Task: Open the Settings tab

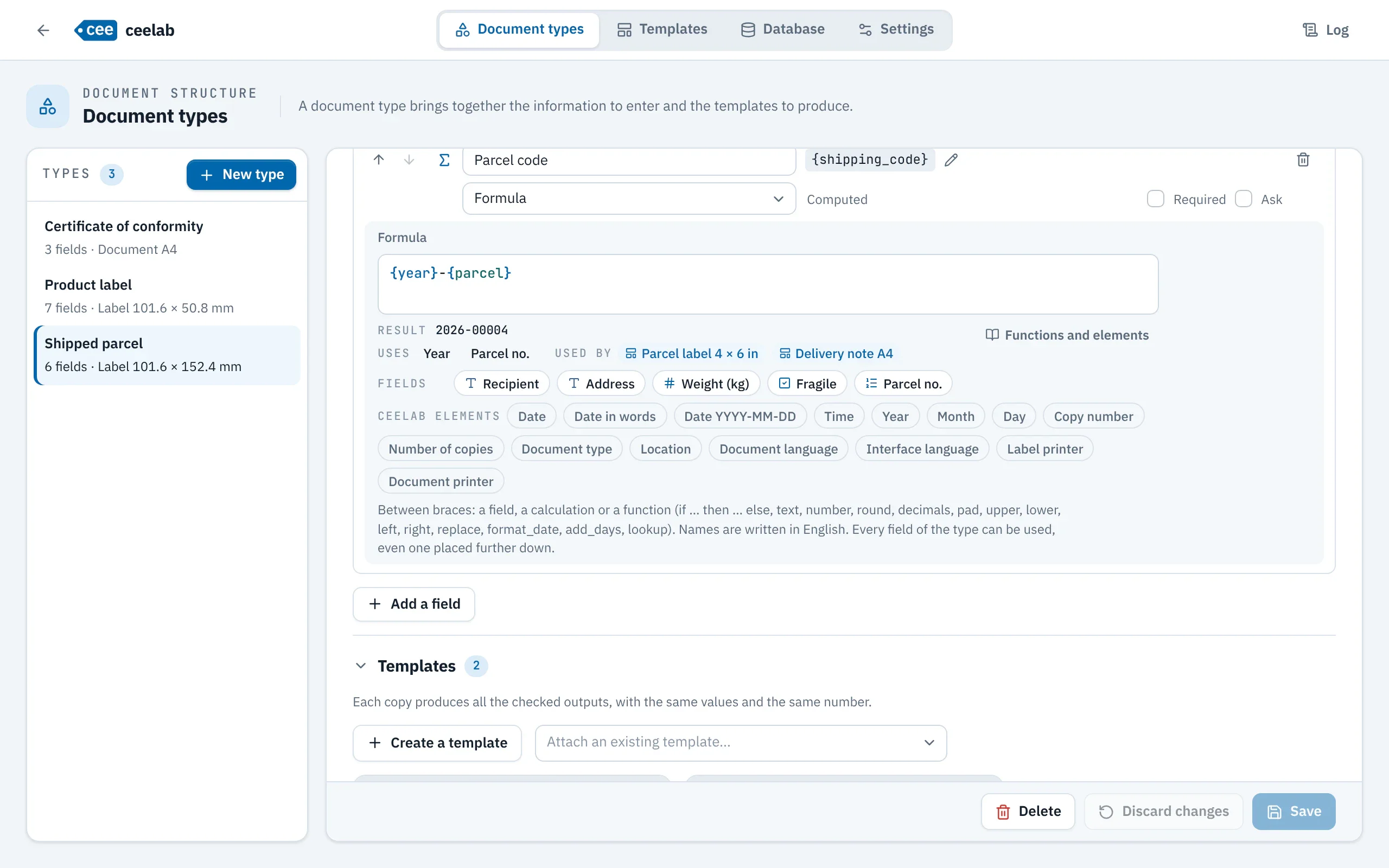Action: tap(895, 29)
